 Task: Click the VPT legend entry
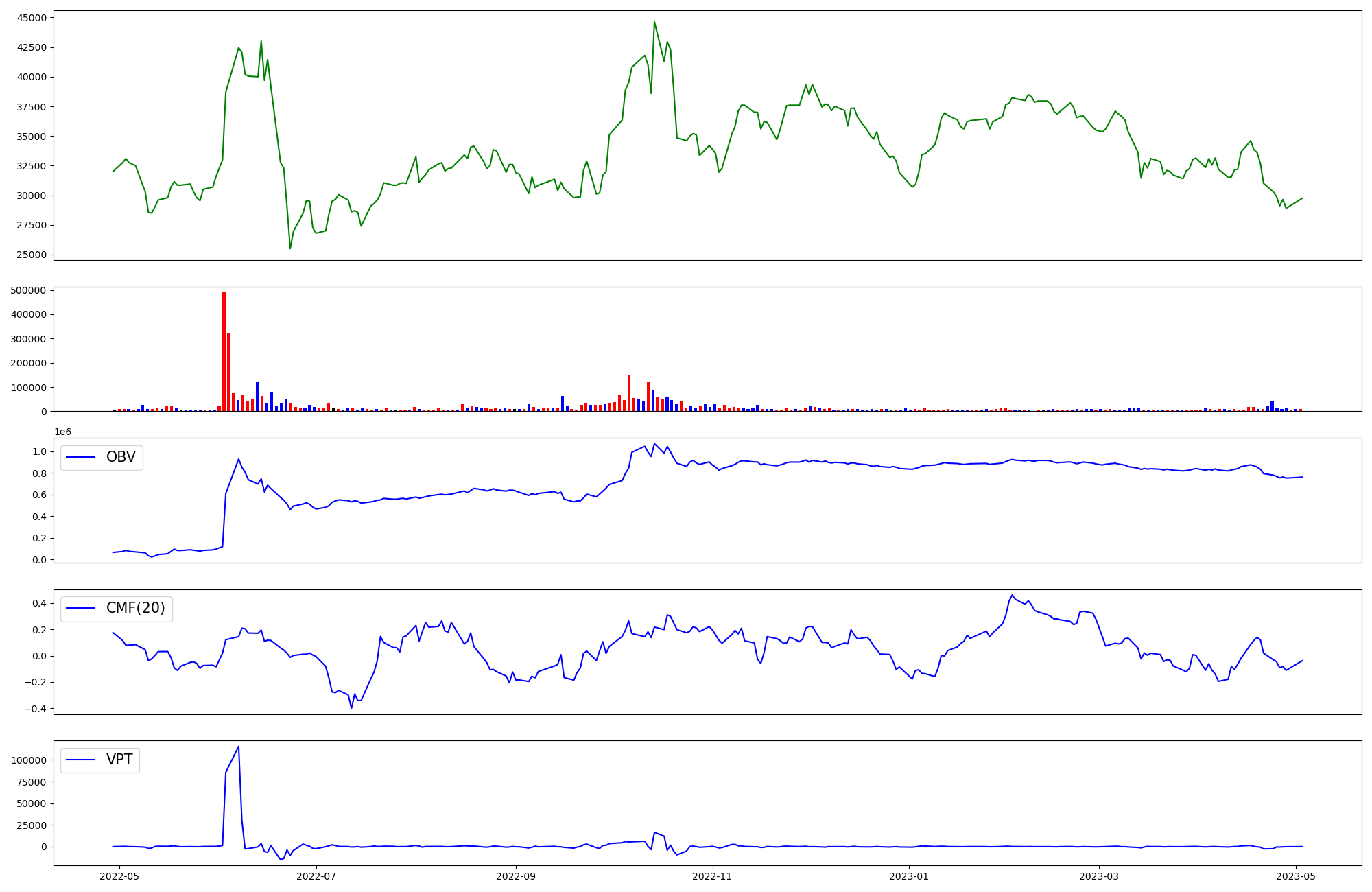[x=119, y=760]
